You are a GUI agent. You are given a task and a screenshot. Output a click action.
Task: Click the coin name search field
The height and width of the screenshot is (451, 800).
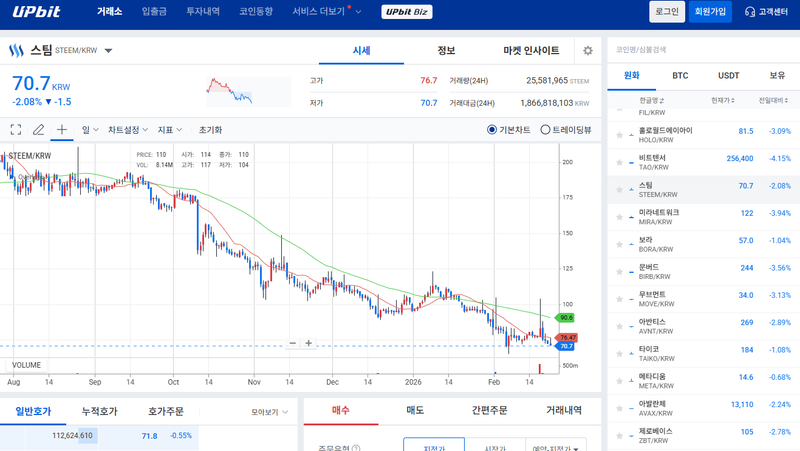(700, 49)
